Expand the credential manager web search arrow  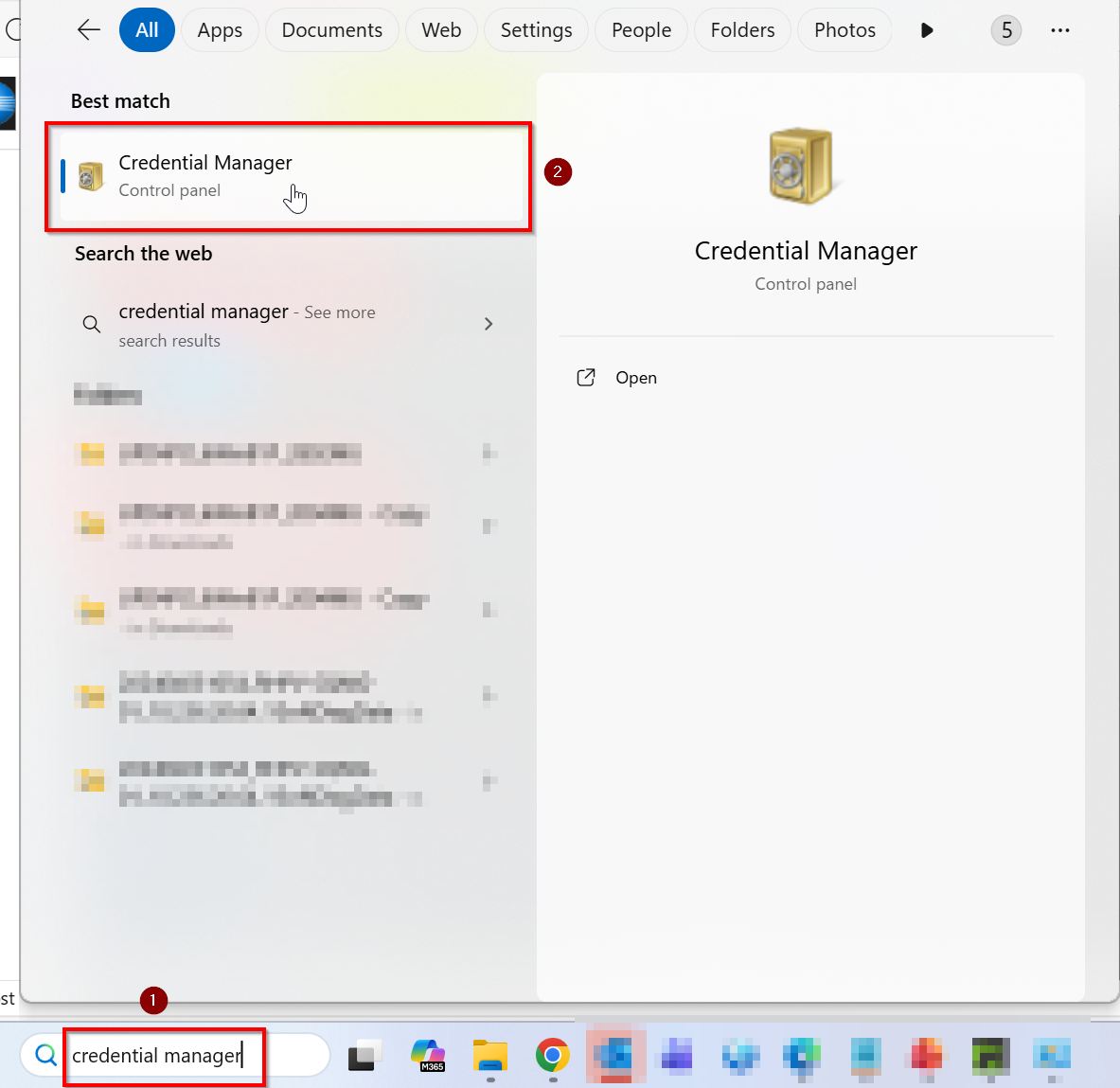(489, 324)
